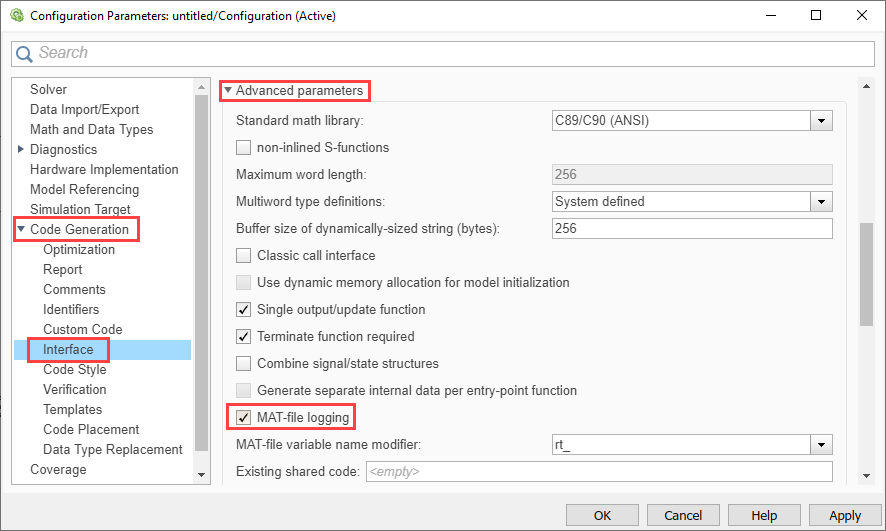Click the search magnifier icon
886x531 pixels.
pyautogui.click(x=24, y=54)
